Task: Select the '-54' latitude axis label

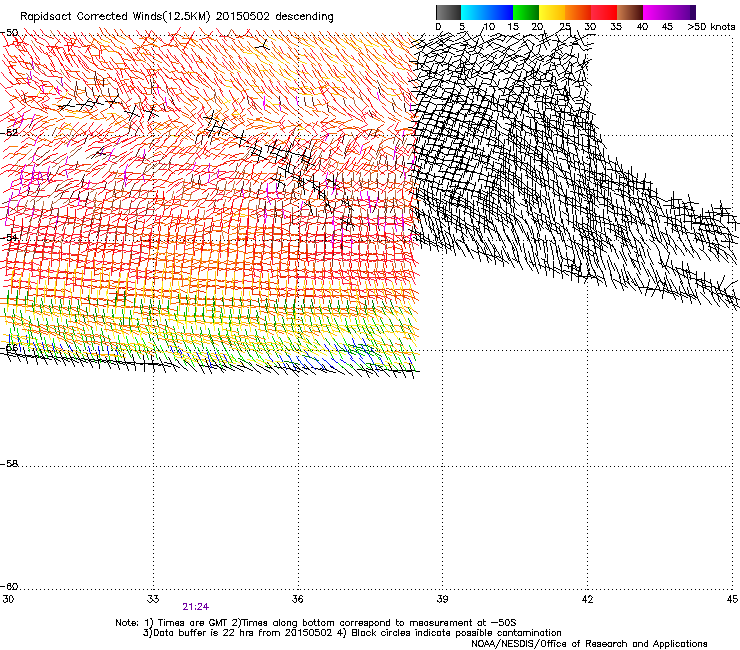Action: click(9, 237)
